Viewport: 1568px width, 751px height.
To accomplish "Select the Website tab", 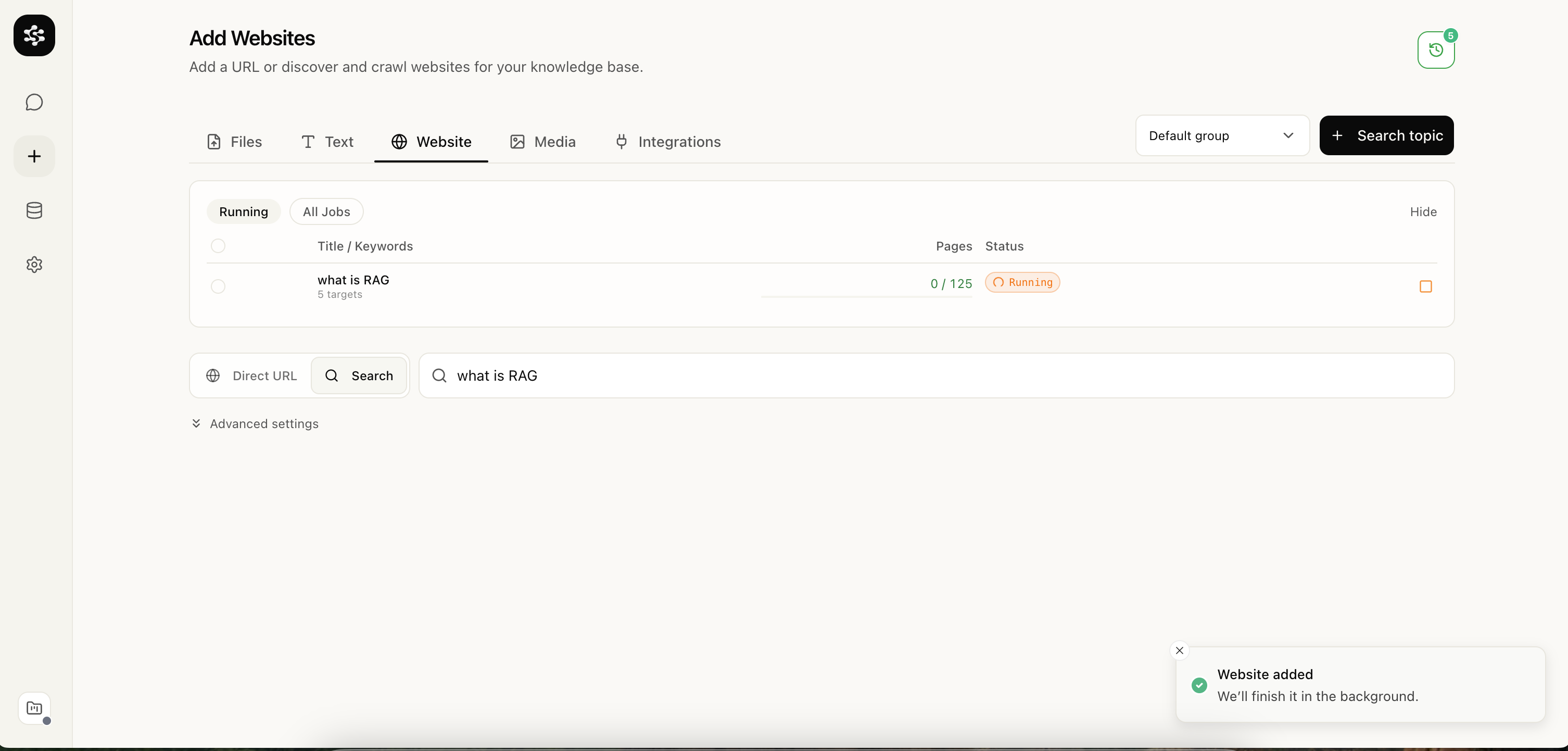I will coord(431,142).
